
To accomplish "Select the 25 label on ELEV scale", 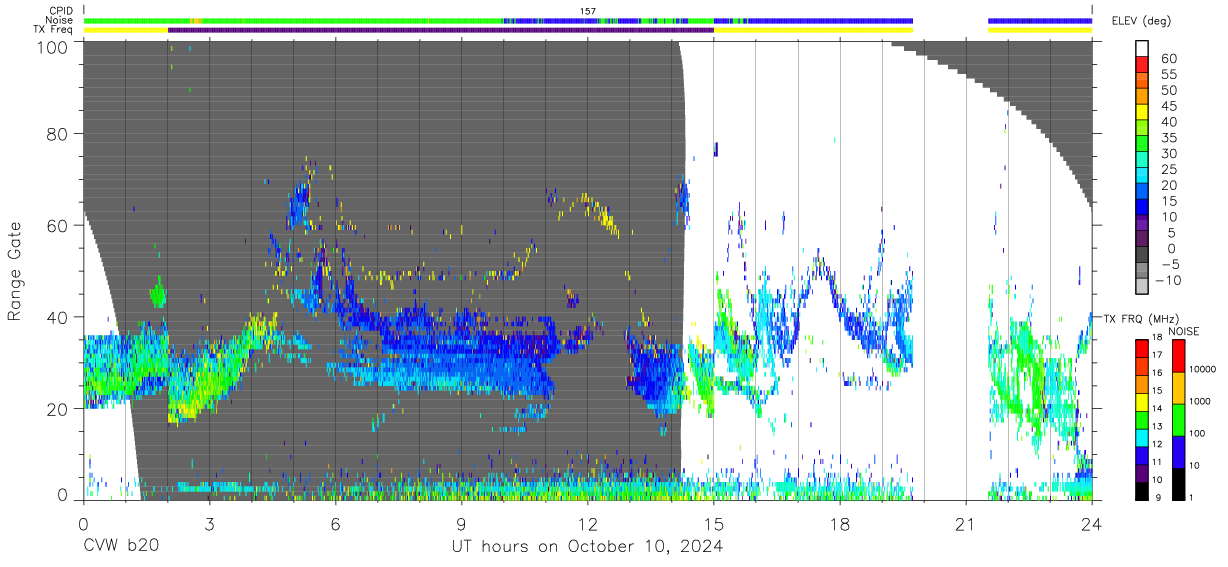I will click(x=1167, y=170).
